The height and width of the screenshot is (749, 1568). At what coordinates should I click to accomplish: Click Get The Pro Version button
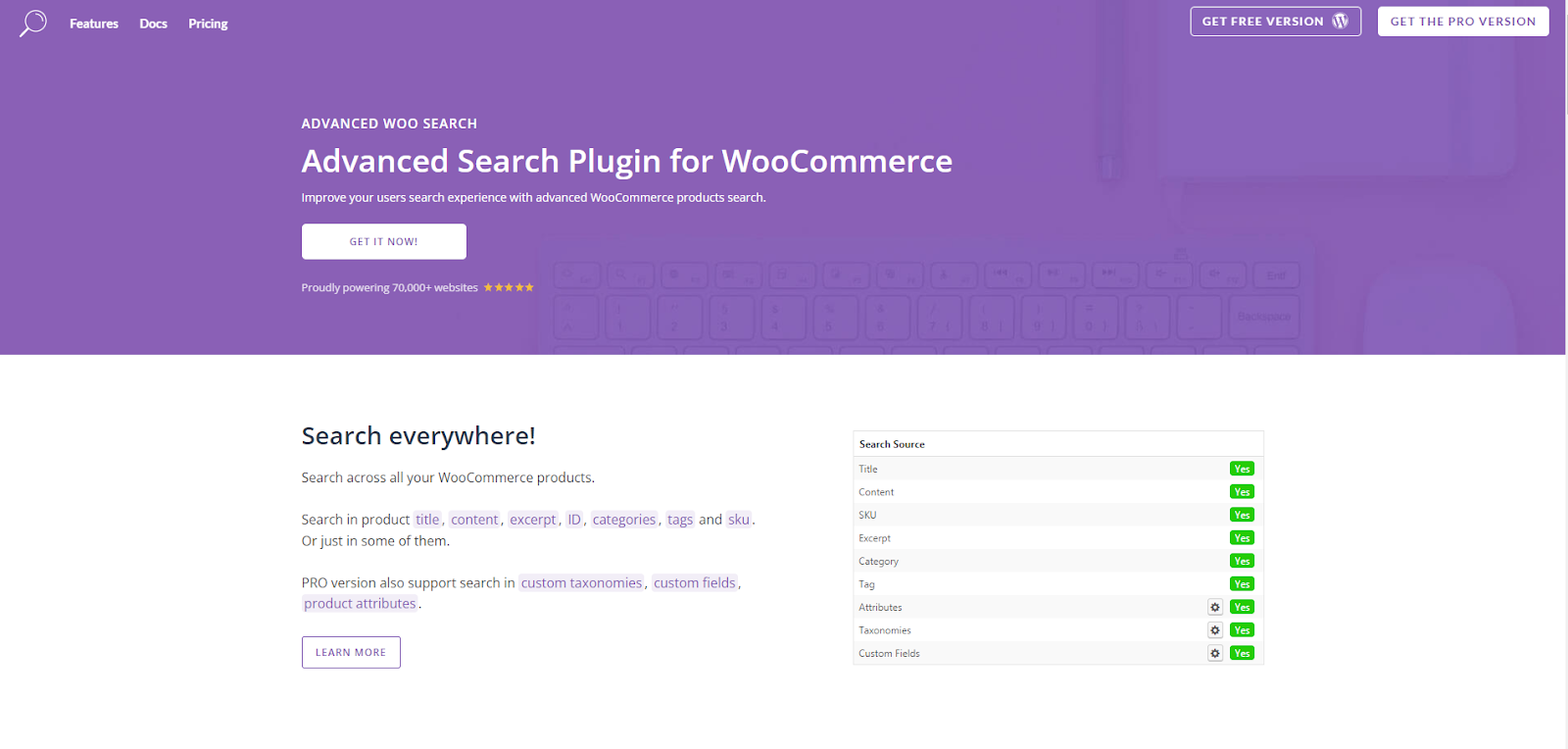1463,22
